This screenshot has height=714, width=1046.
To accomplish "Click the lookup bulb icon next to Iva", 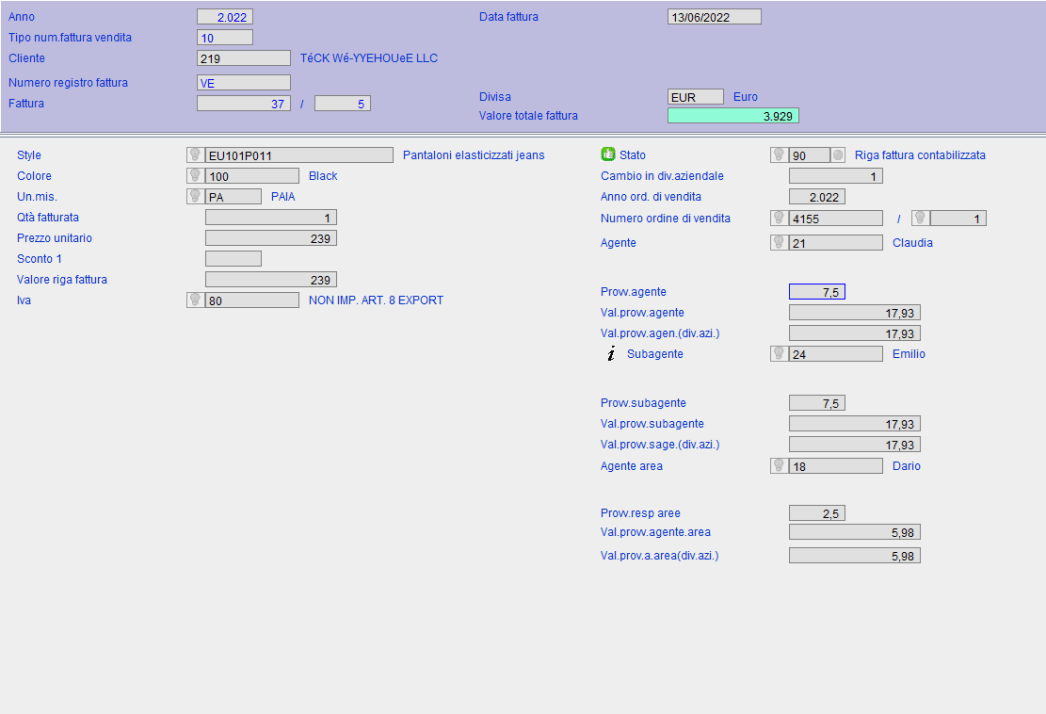I will [195, 300].
